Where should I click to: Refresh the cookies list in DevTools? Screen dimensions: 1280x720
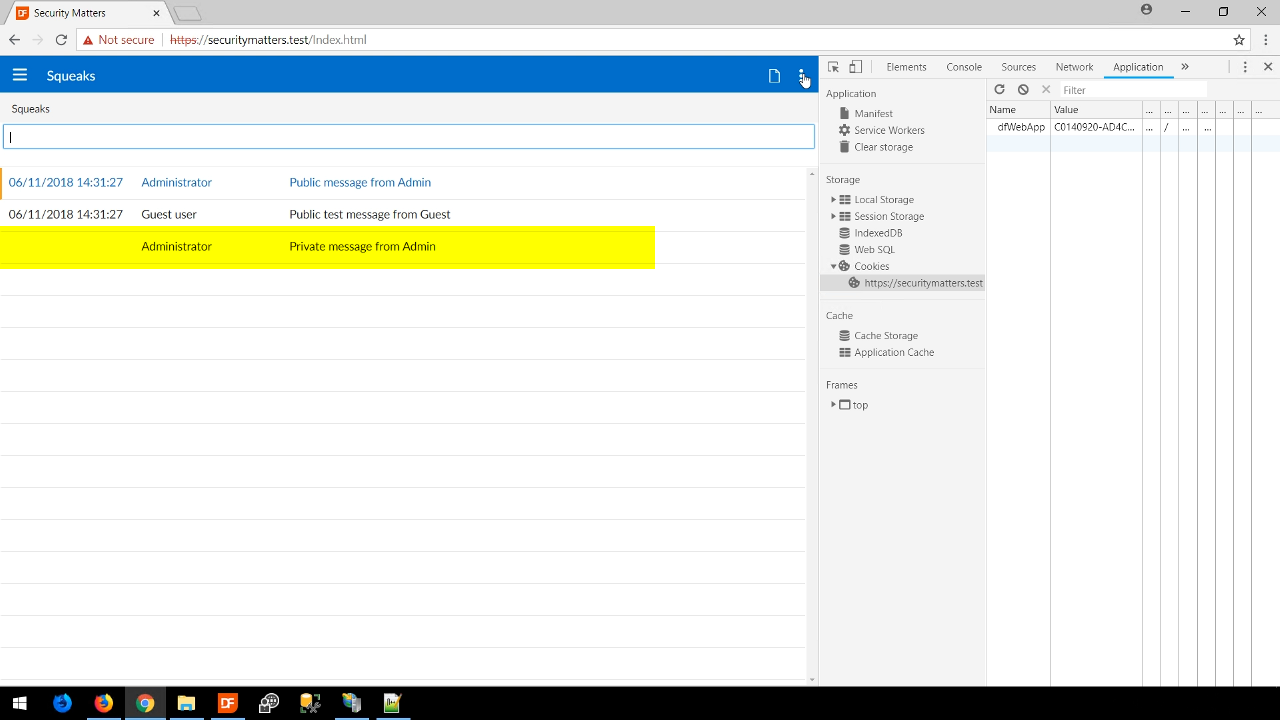point(999,90)
